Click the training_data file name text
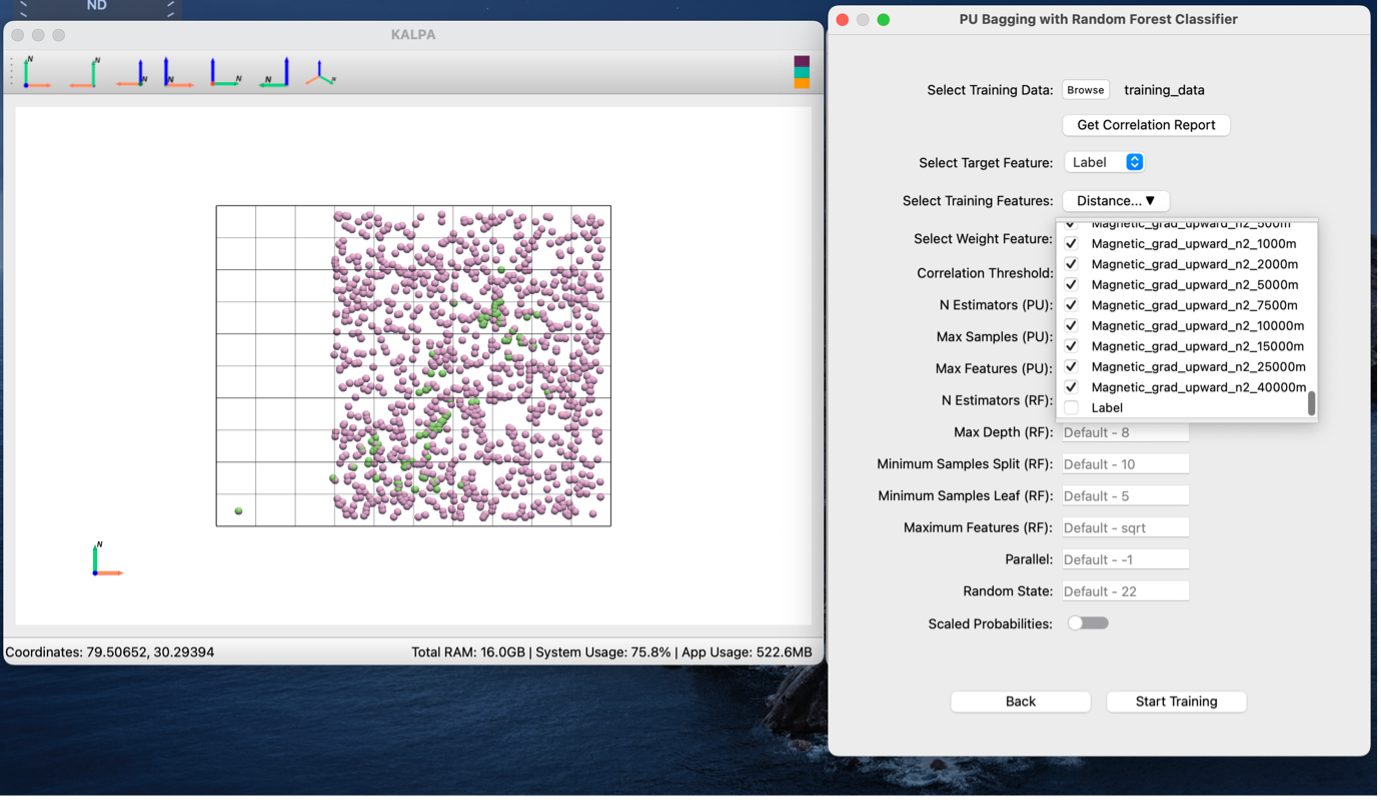Screen dimensions: 1381x800 1164,90
